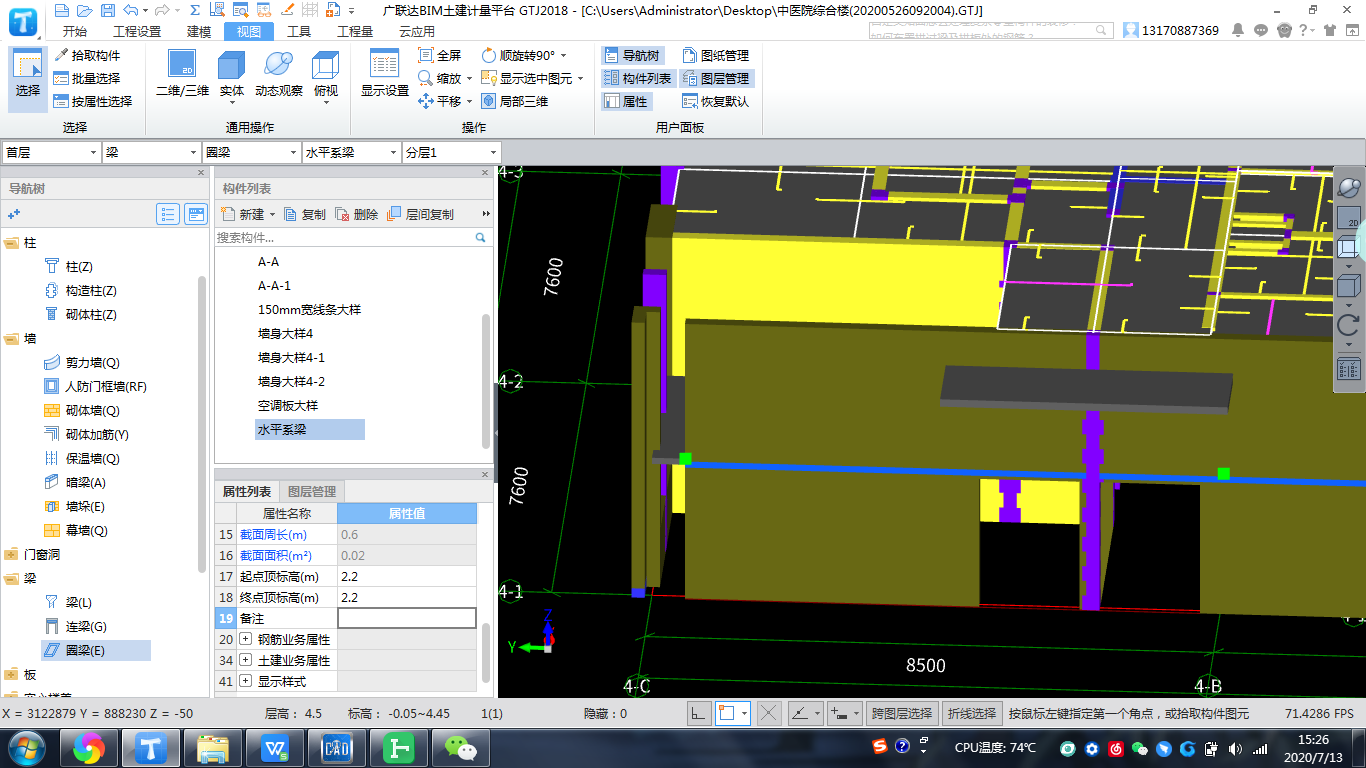Toggle 图层管理 layer management panel
This screenshot has width=1366, height=768.
click(716, 78)
